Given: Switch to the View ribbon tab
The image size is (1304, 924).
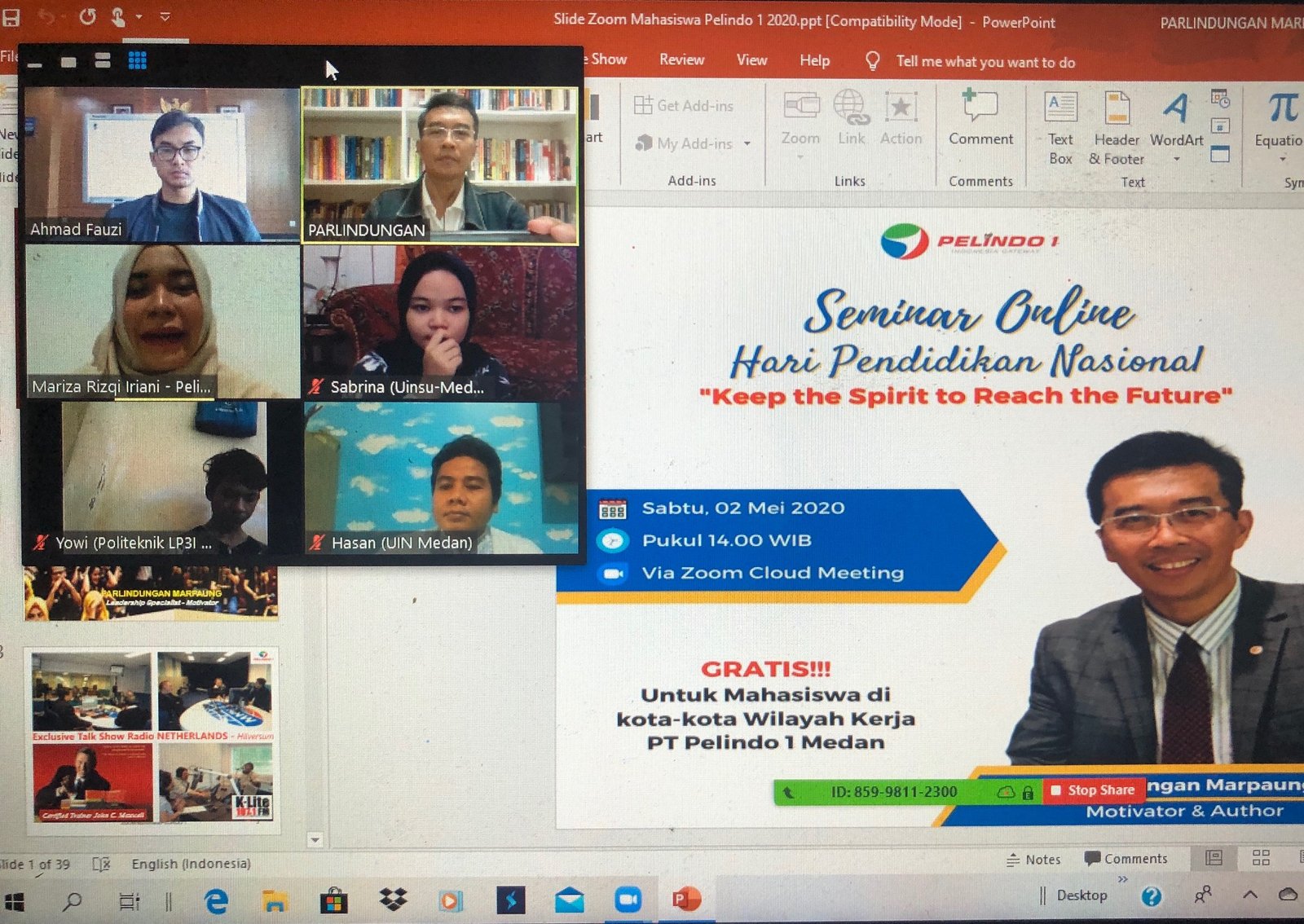Looking at the screenshot, I should [x=751, y=59].
